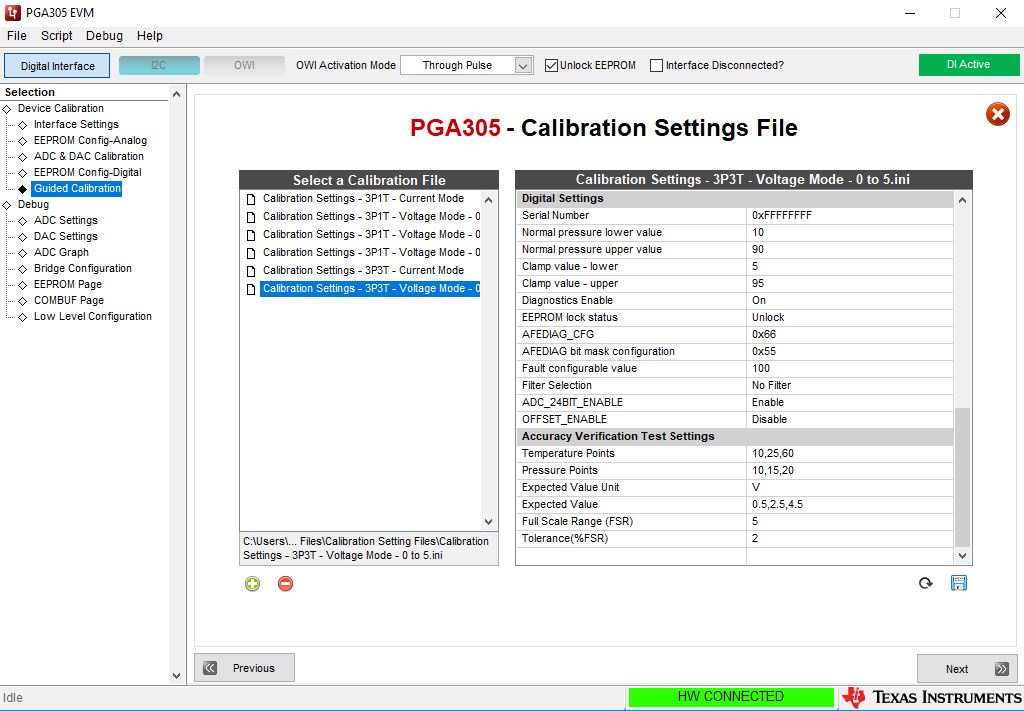Select the OWI interface toggle

[244, 65]
